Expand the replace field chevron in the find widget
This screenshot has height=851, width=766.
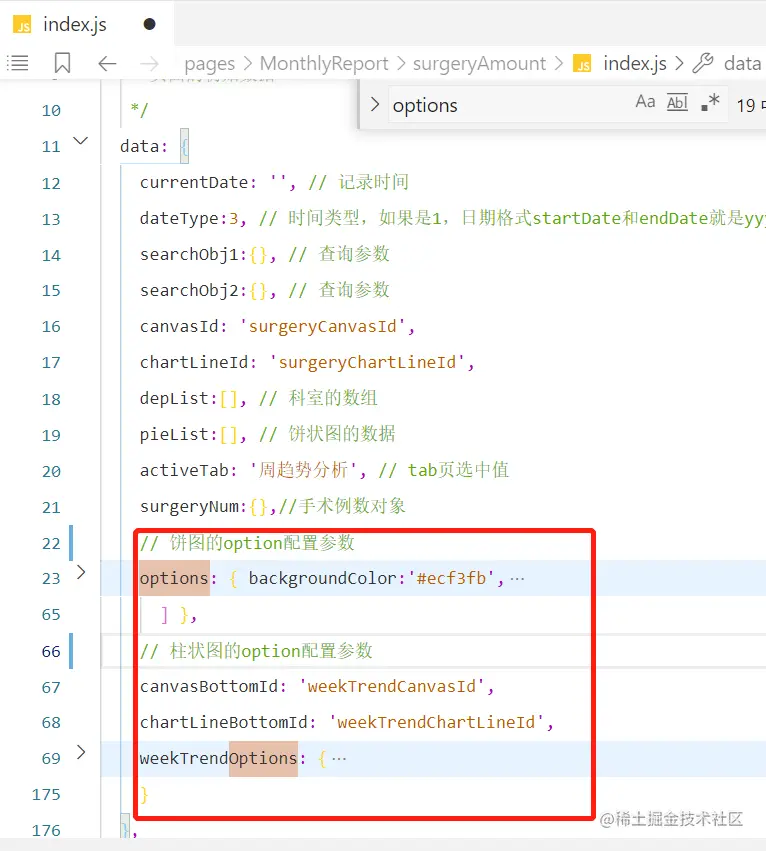375,104
